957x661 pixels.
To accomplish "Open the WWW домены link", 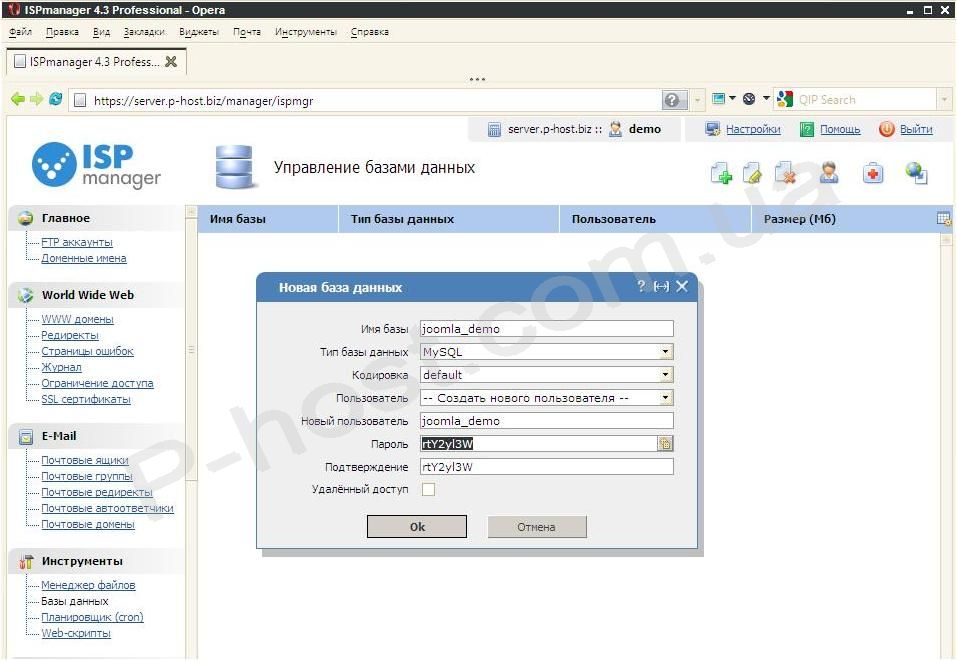I will tap(78, 319).
